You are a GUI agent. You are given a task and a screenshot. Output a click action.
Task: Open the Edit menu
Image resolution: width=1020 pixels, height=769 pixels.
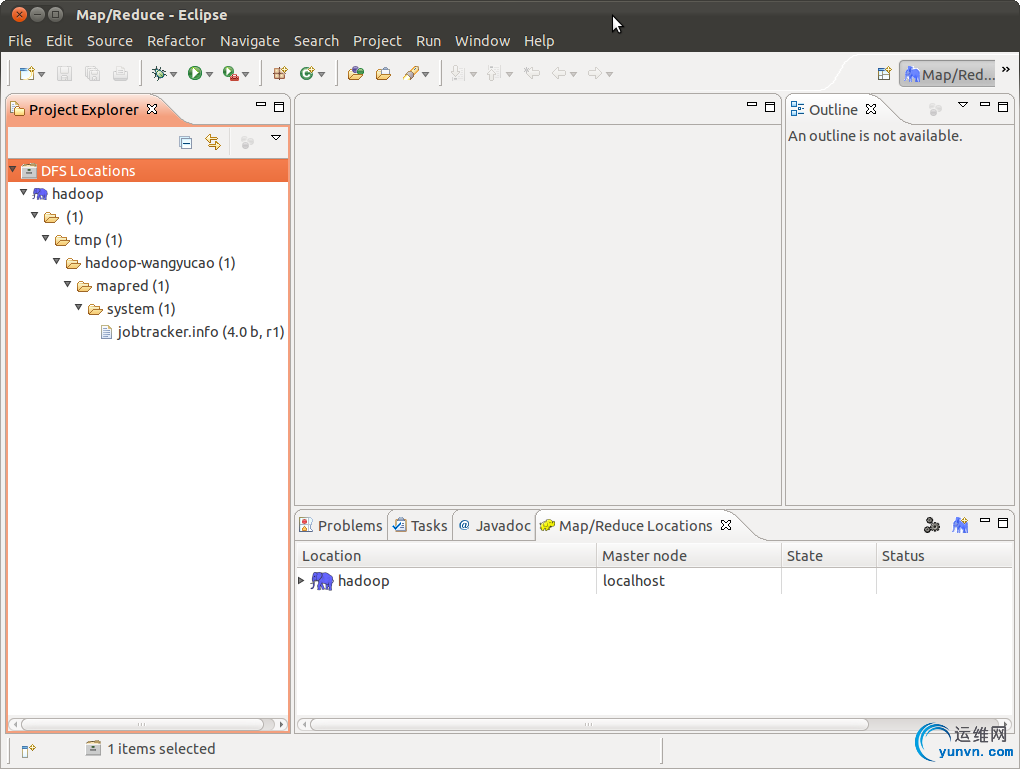tap(59, 41)
